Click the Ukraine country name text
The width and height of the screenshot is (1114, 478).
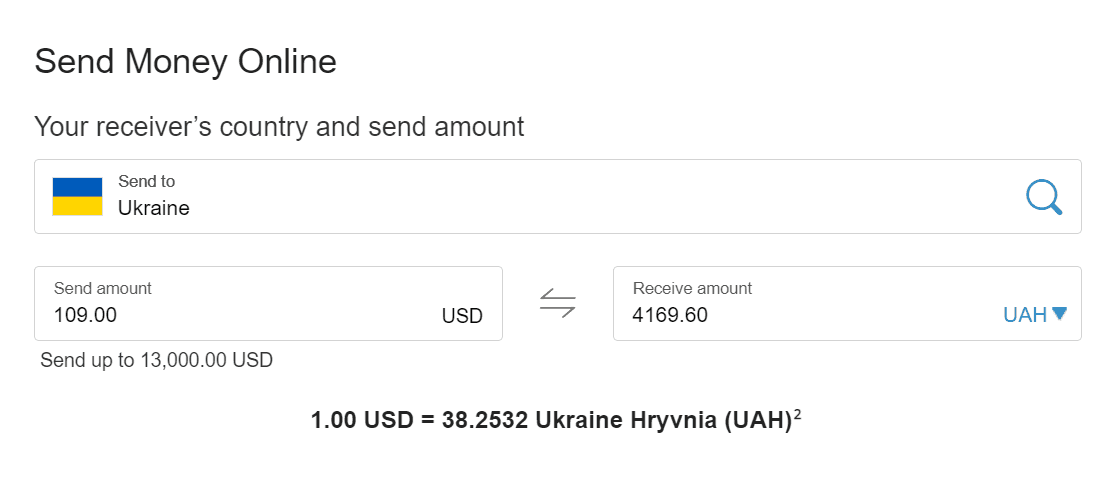(x=153, y=208)
